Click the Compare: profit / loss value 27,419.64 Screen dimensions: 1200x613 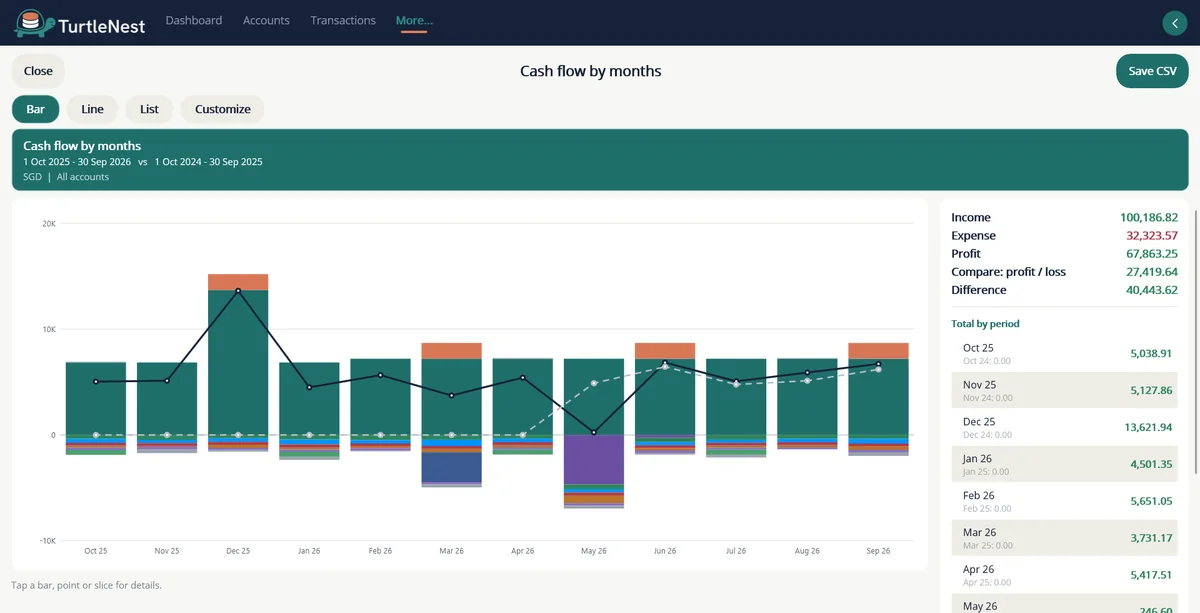tap(1151, 272)
